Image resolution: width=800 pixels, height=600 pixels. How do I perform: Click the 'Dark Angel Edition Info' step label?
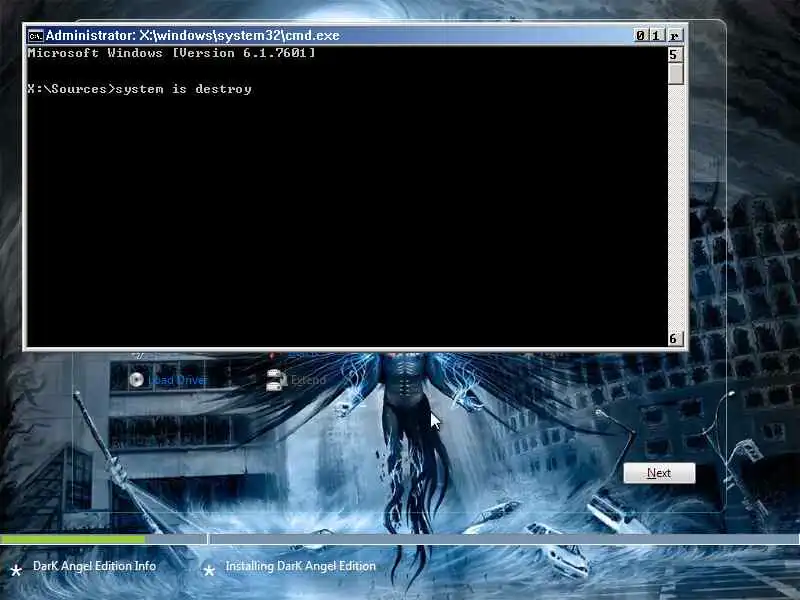point(94,566)
